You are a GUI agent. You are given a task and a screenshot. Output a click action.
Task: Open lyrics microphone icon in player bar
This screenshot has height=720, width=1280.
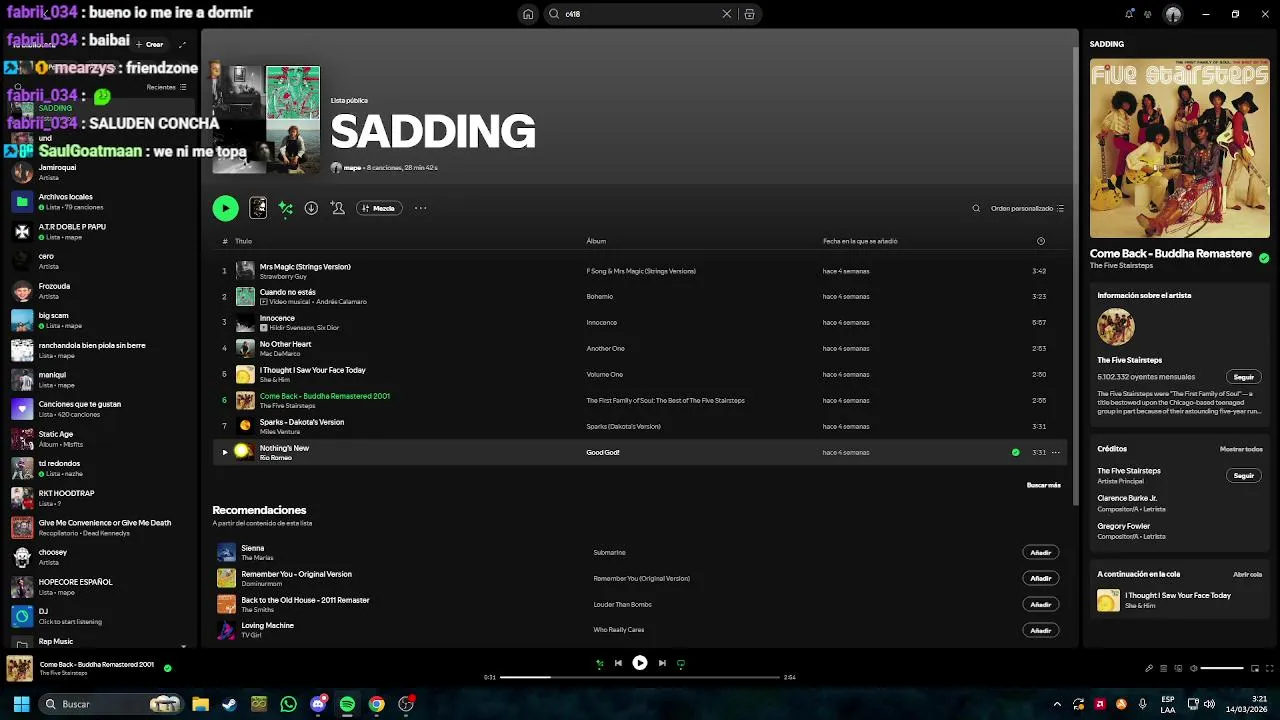[x=1149, y=668]
